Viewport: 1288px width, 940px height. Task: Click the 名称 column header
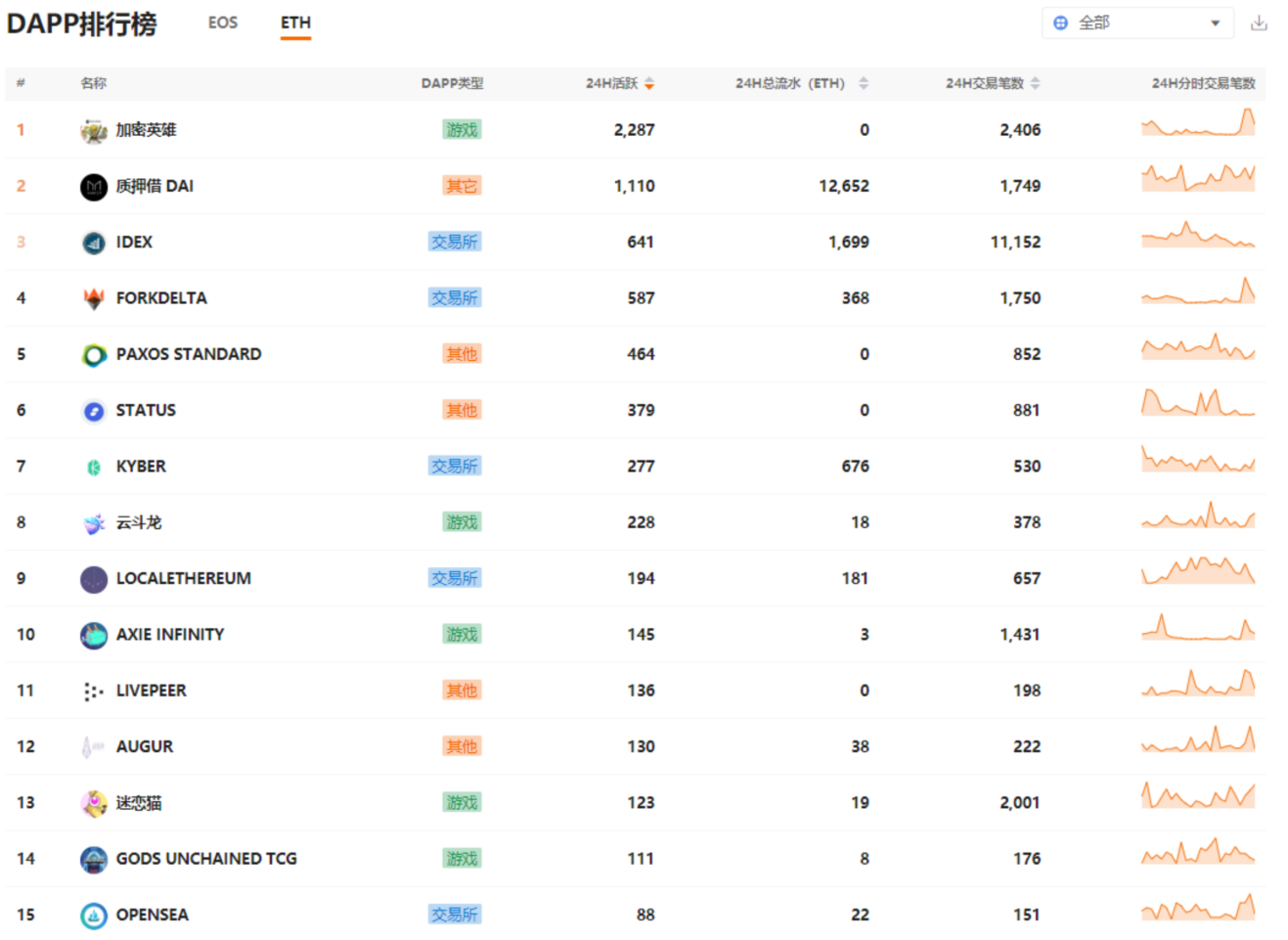coord(93,83)
